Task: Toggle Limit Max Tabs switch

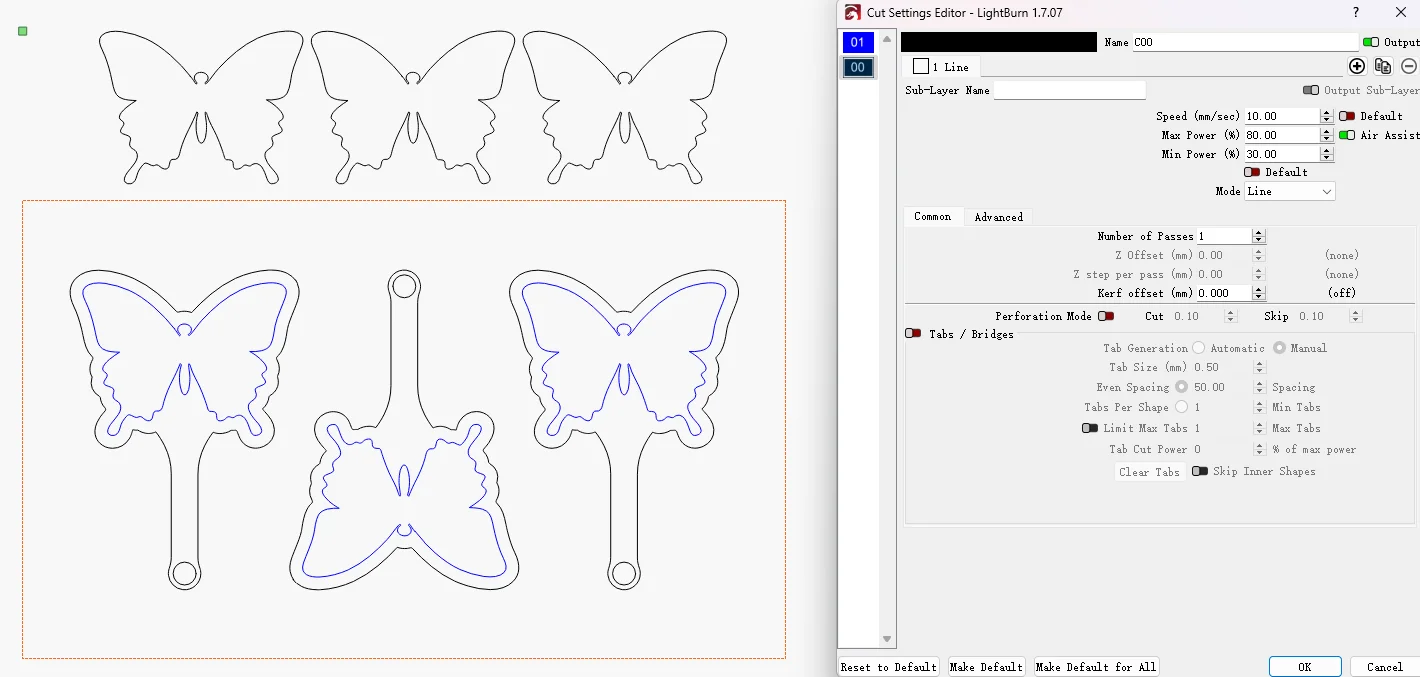Action: [x=1090, y=428]
